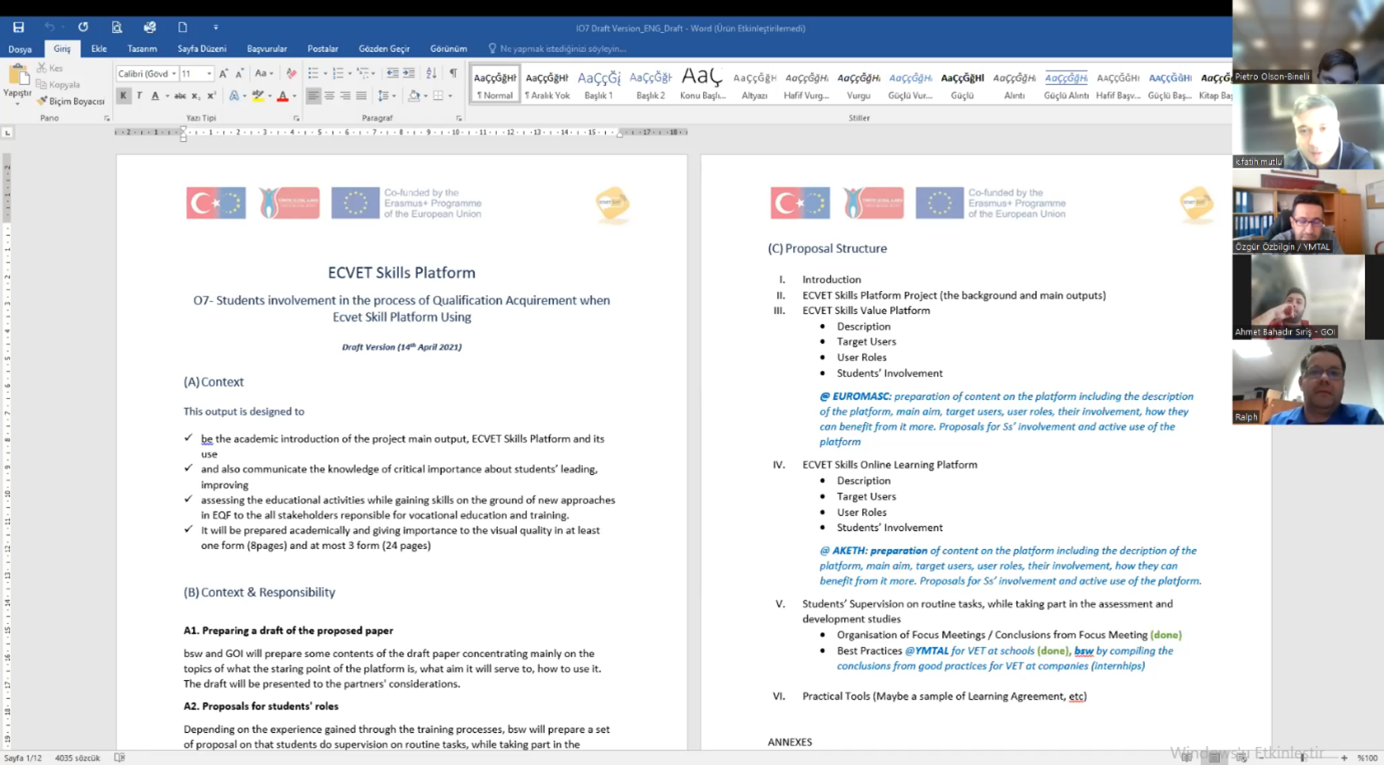
Task: Toggle bold (K) formatting
Action: tap(123, 96)
